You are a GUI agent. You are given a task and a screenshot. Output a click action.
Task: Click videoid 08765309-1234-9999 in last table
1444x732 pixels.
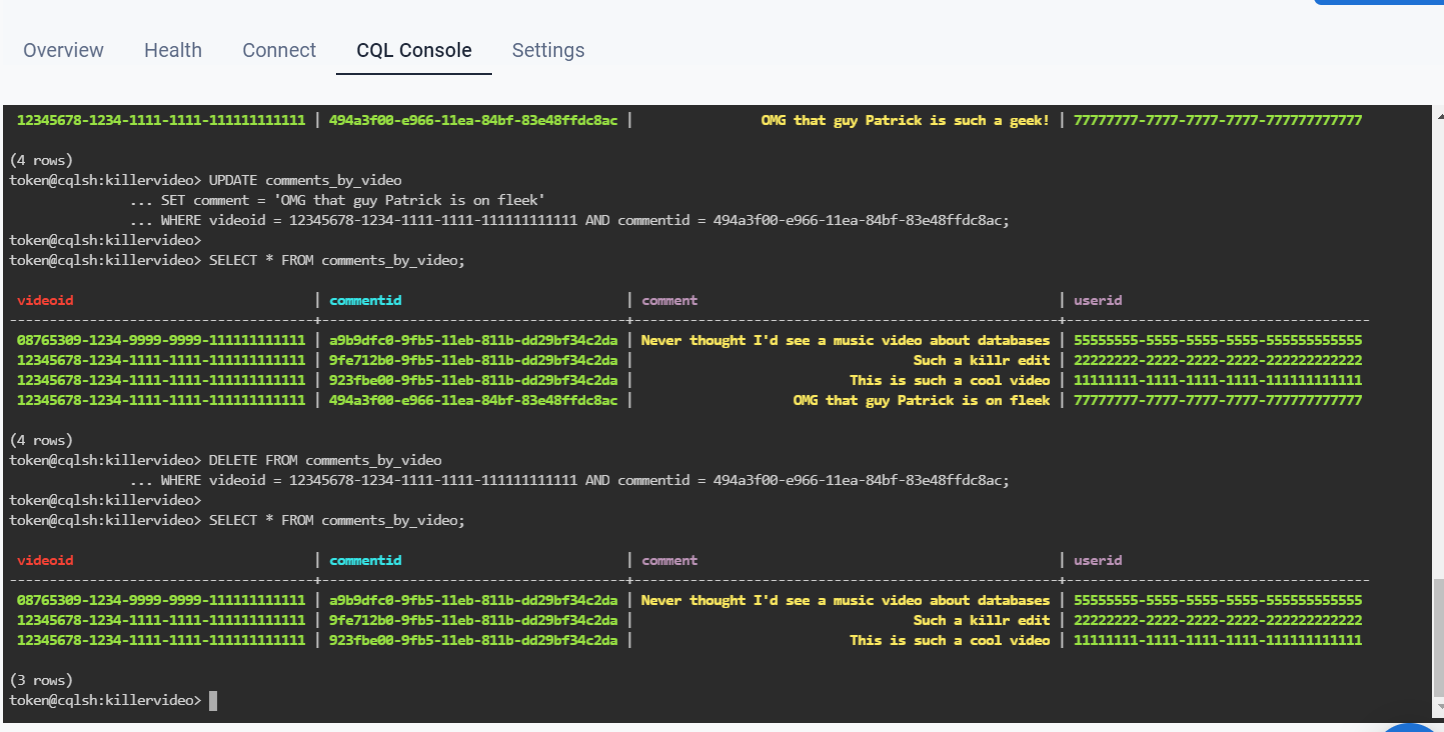(161, 600)
